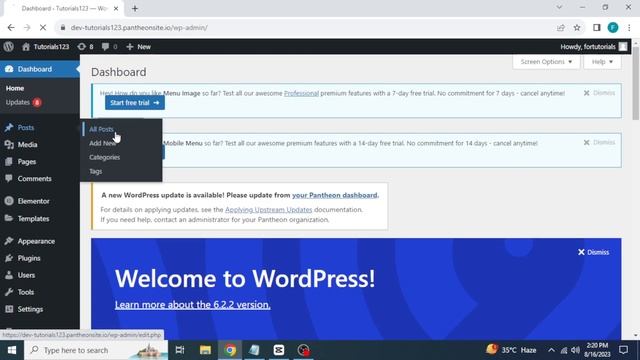The height and width of the screenshot is (360, 640).
Task: Click the share page icon in address bar
Action: point(561,28)
